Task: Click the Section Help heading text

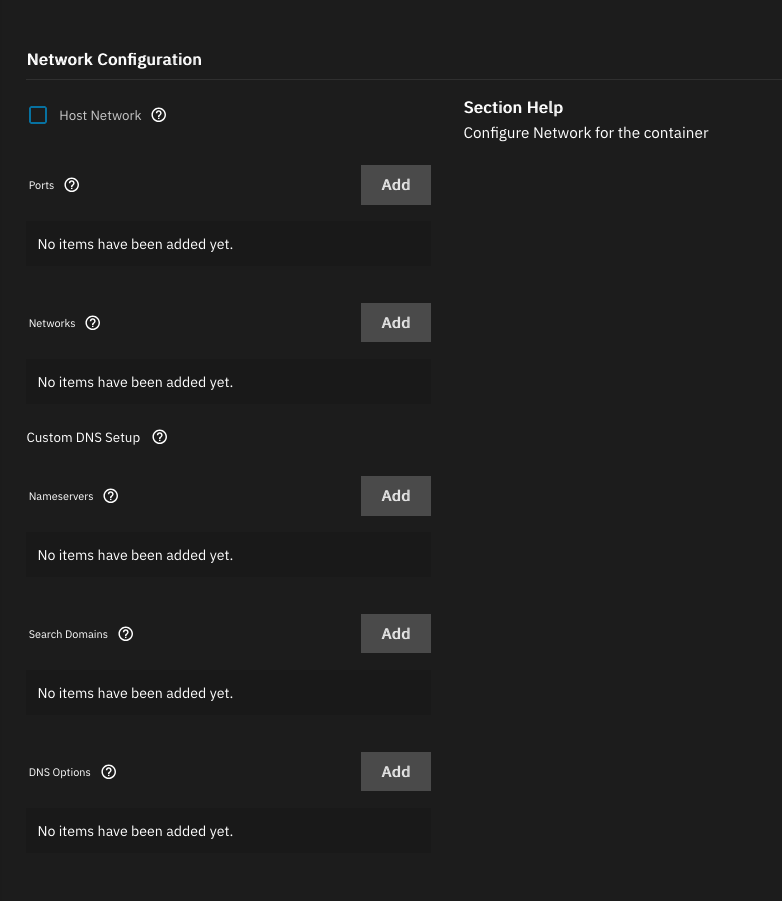Action: pos(513,107)
